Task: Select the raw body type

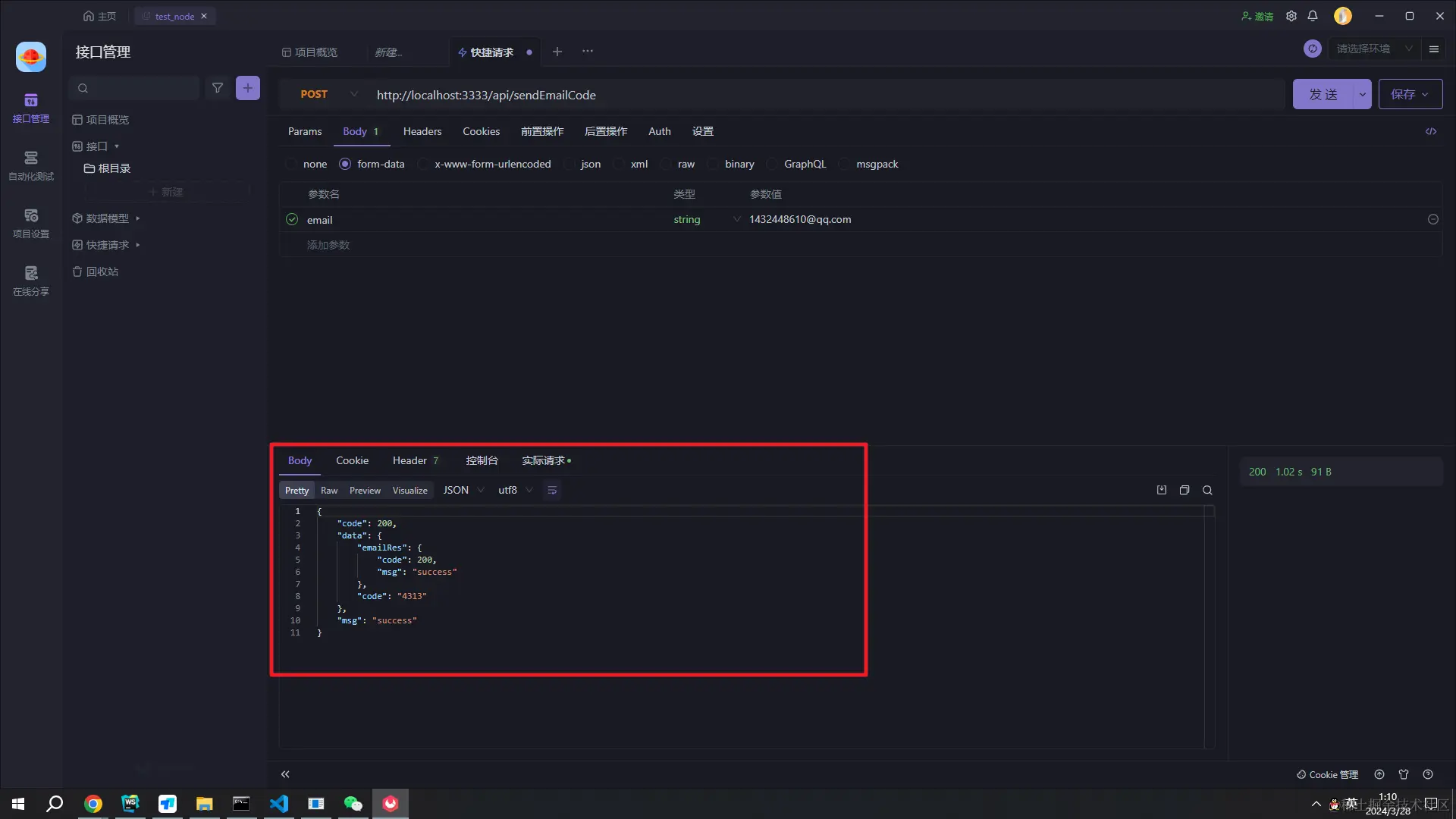Action: point(678,164)
